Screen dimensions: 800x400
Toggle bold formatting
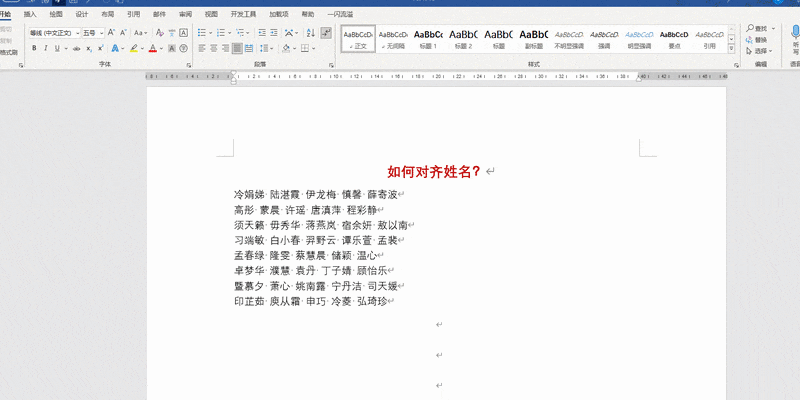point(34,48)
